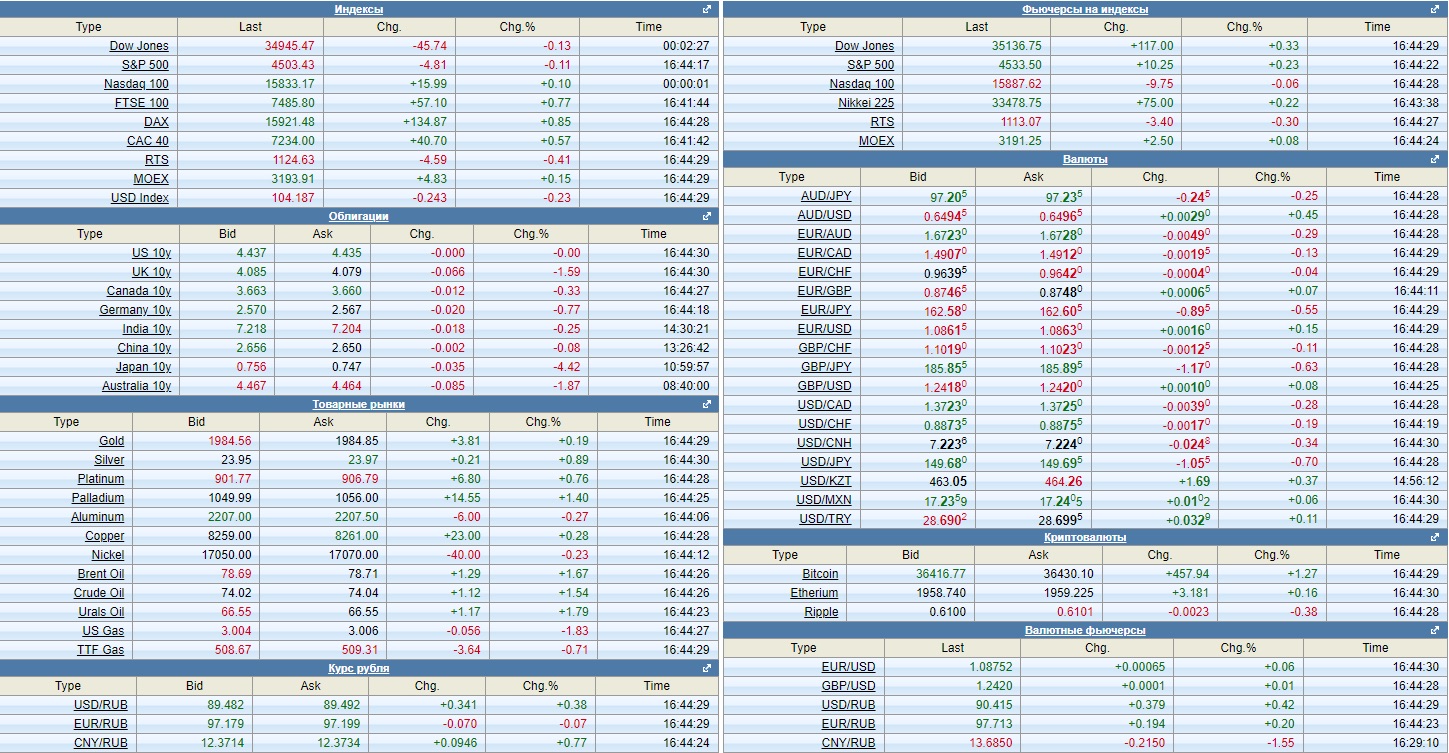The width and height of the screenshot is (1449, 753).
Task: Click the USD/TRY currency pair
Action: (x=826, y=519)
